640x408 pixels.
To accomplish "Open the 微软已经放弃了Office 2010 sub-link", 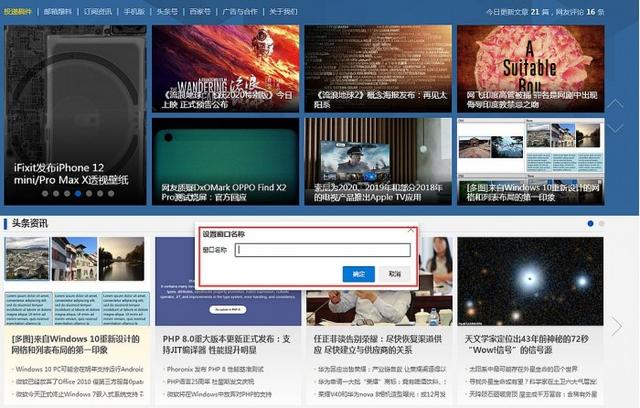I will pos(80,382).
